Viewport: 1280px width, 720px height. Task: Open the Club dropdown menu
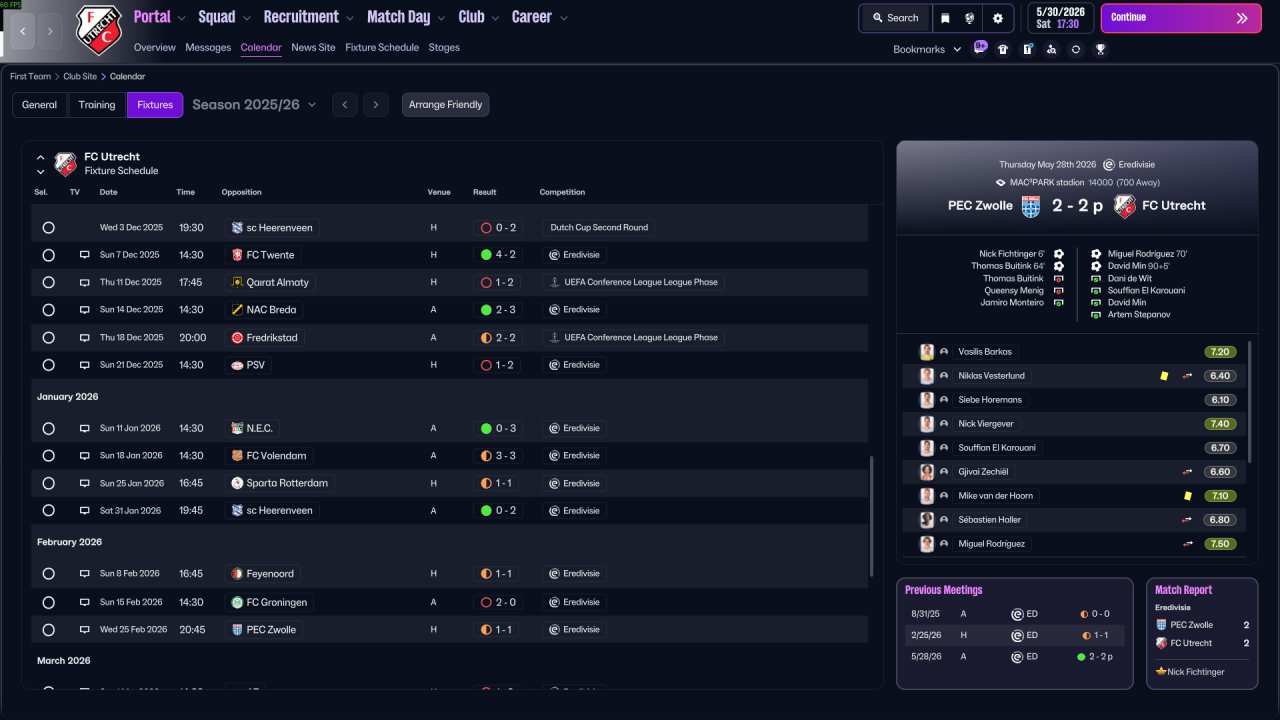[x=478, y=17]
